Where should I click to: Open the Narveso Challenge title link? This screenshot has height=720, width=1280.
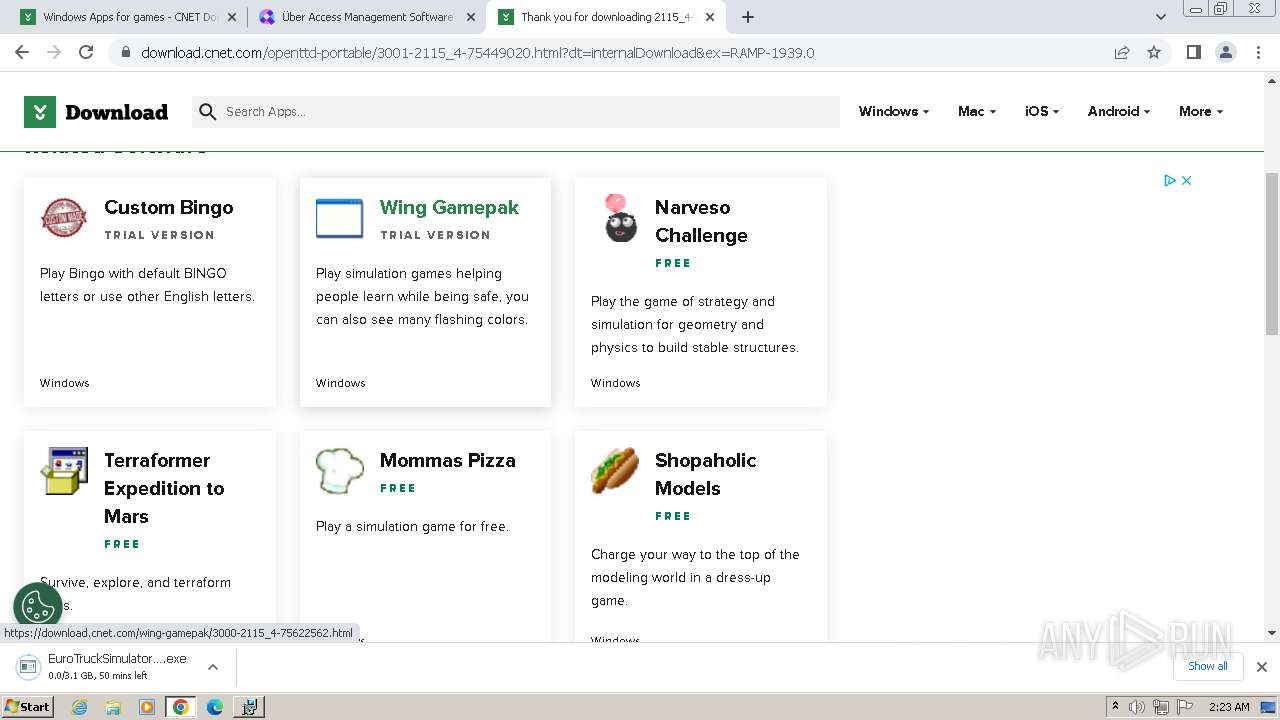coord(701,221)
